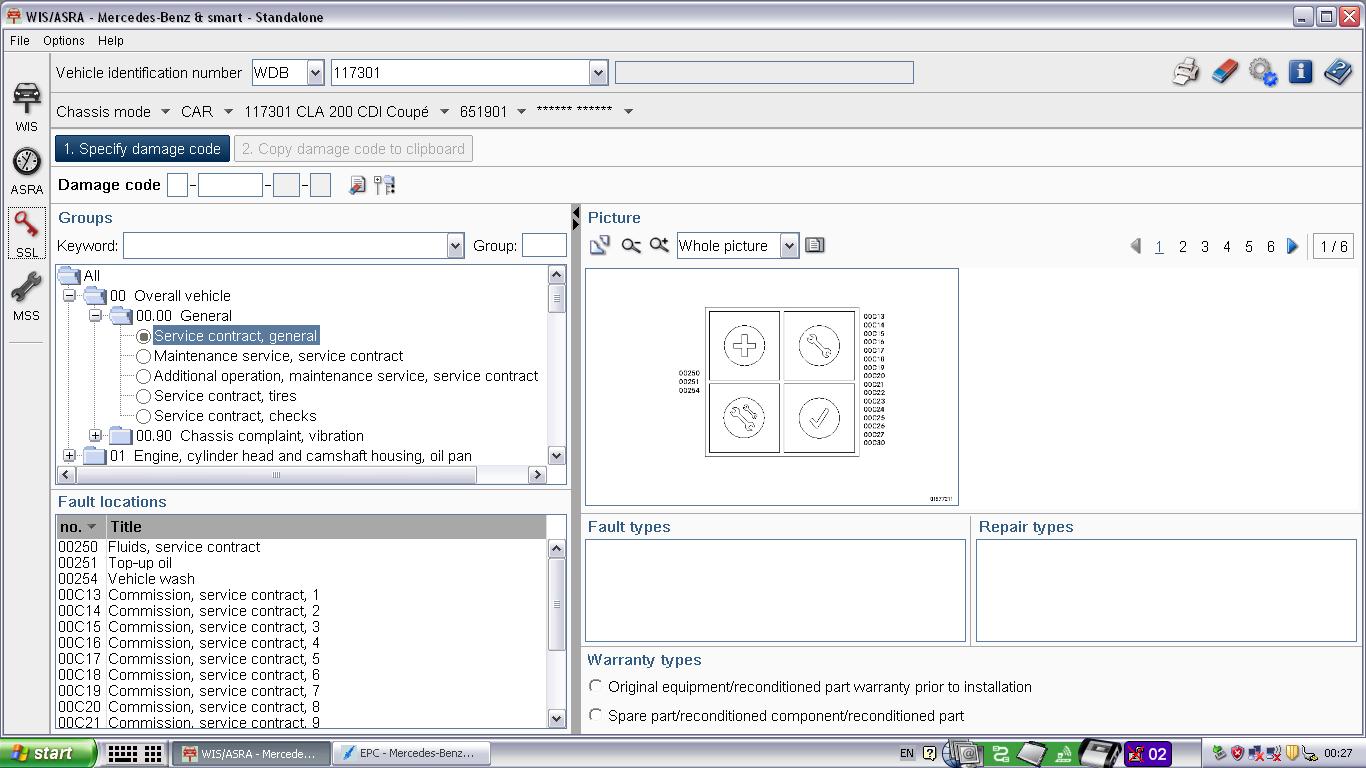Image resolution: width=1366 pixels, height=768 pixels.
Task: Collapse 00.00 General node
Action: pyautogui.click(x=95, y=316)
